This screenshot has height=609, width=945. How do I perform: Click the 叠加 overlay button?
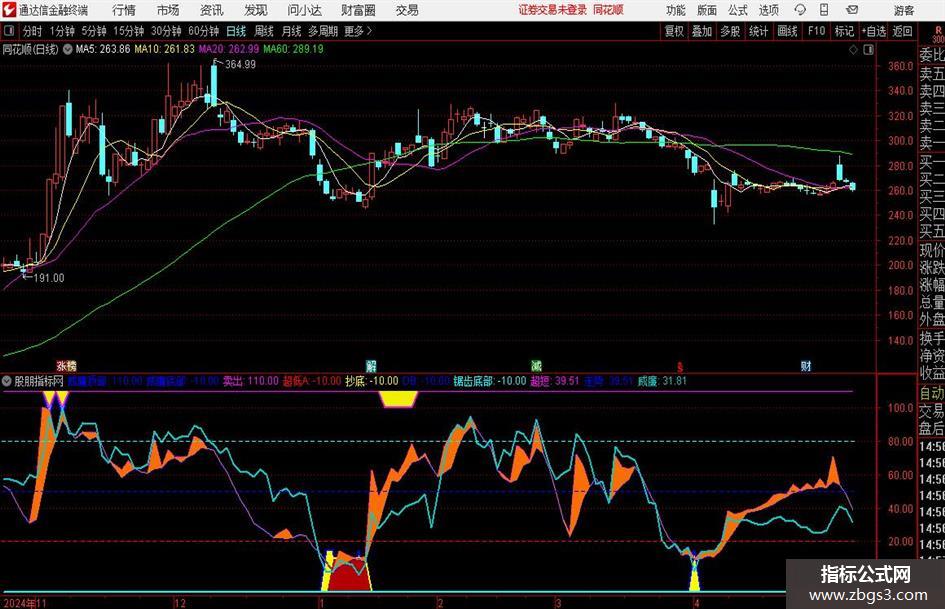[x=702, y=31]
